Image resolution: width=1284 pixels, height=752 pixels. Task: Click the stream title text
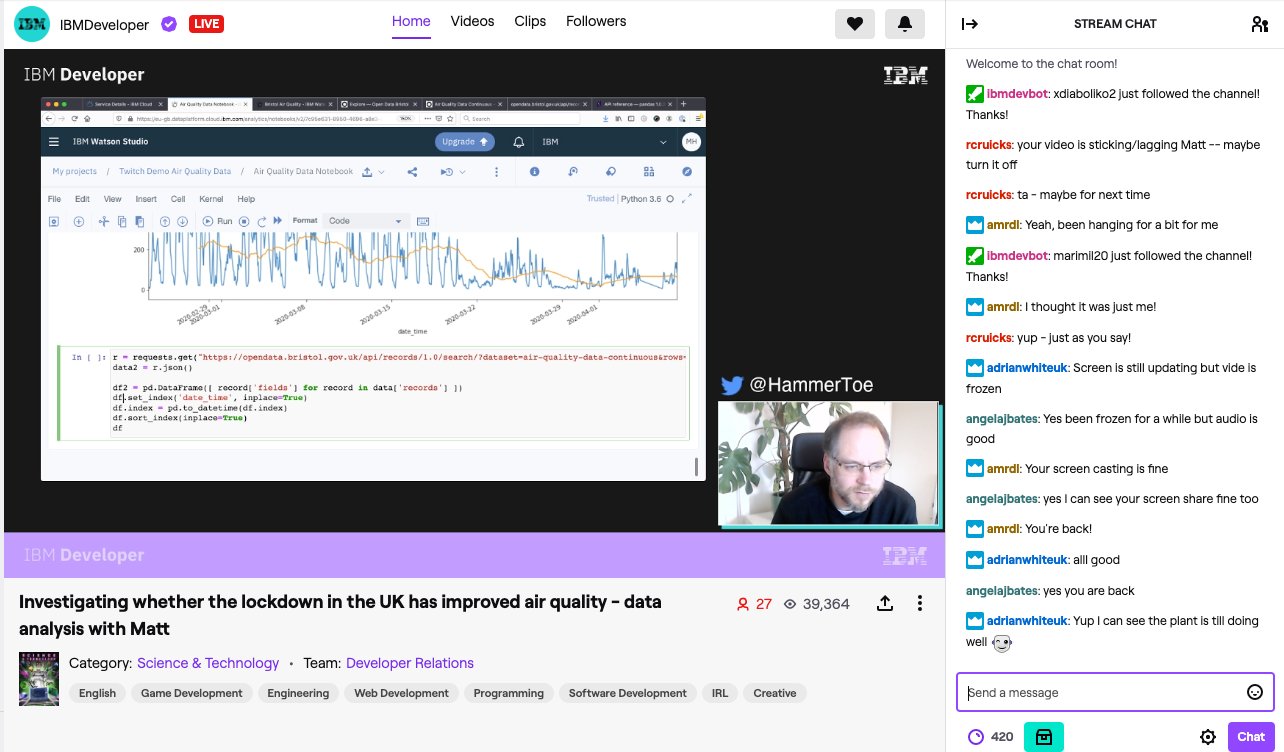click(340, 615)
